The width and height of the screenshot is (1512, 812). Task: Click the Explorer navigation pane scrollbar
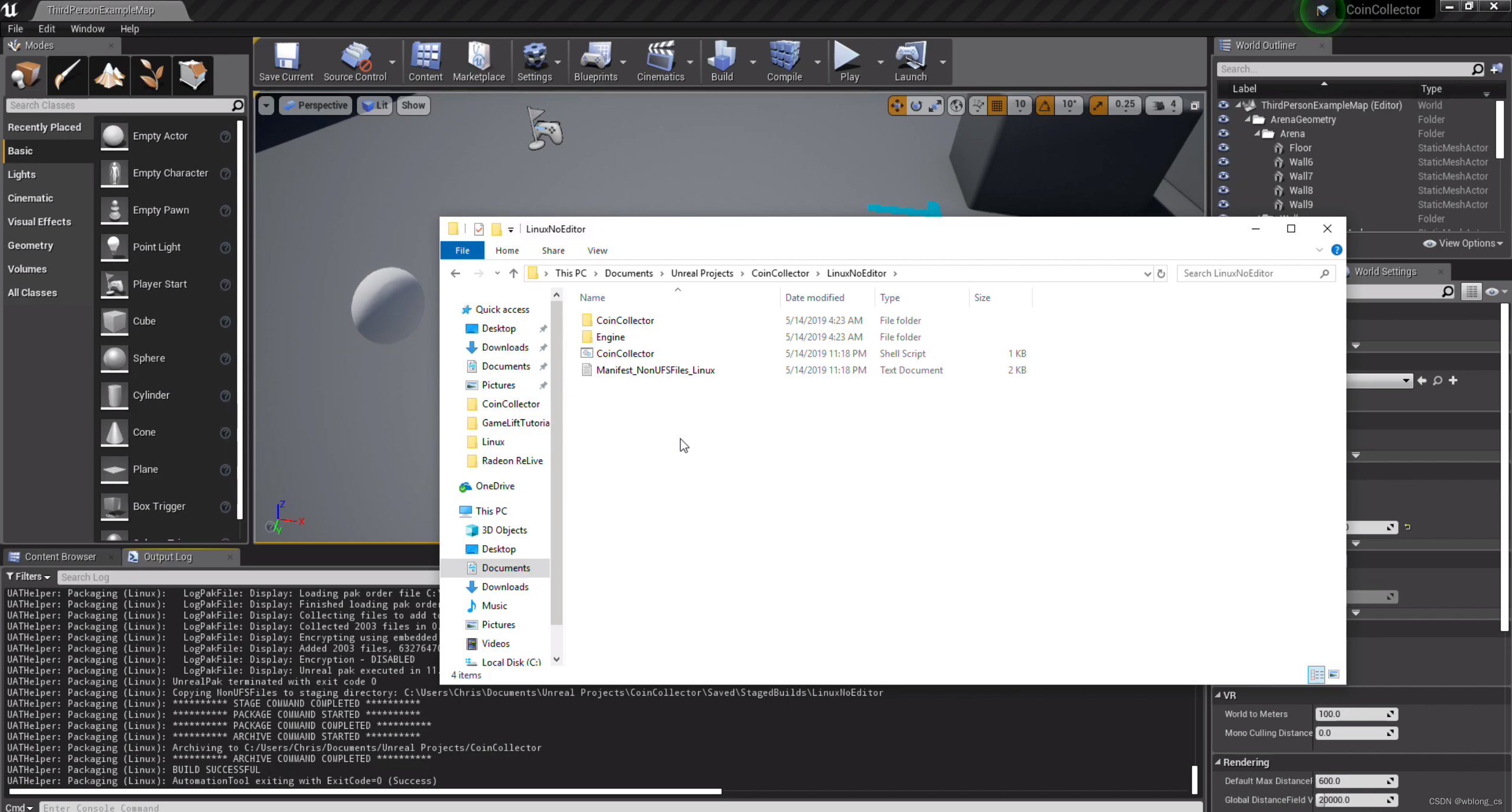556,464
